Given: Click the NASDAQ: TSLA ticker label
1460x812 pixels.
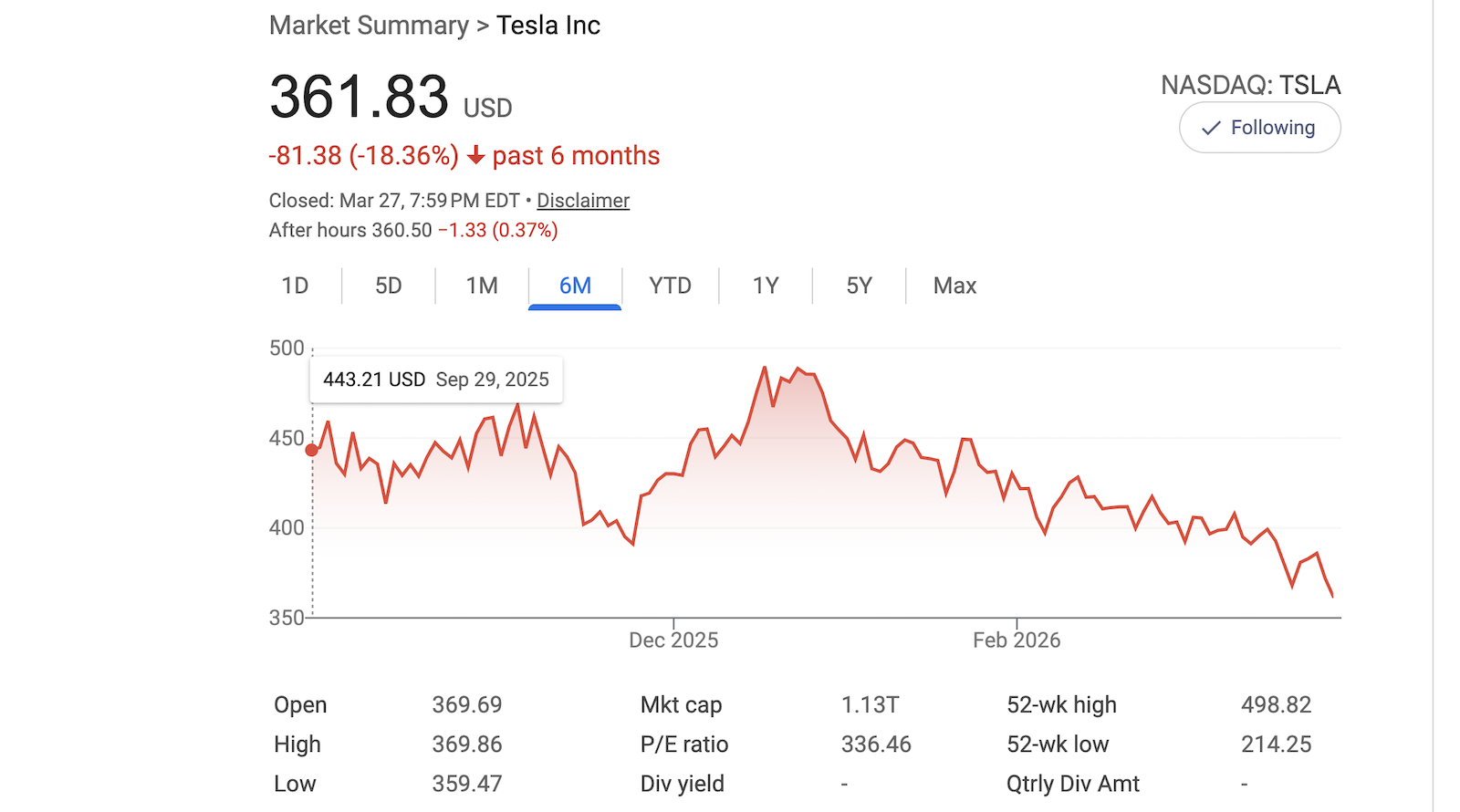Looking at the screenshot, I should [1251, 85].
